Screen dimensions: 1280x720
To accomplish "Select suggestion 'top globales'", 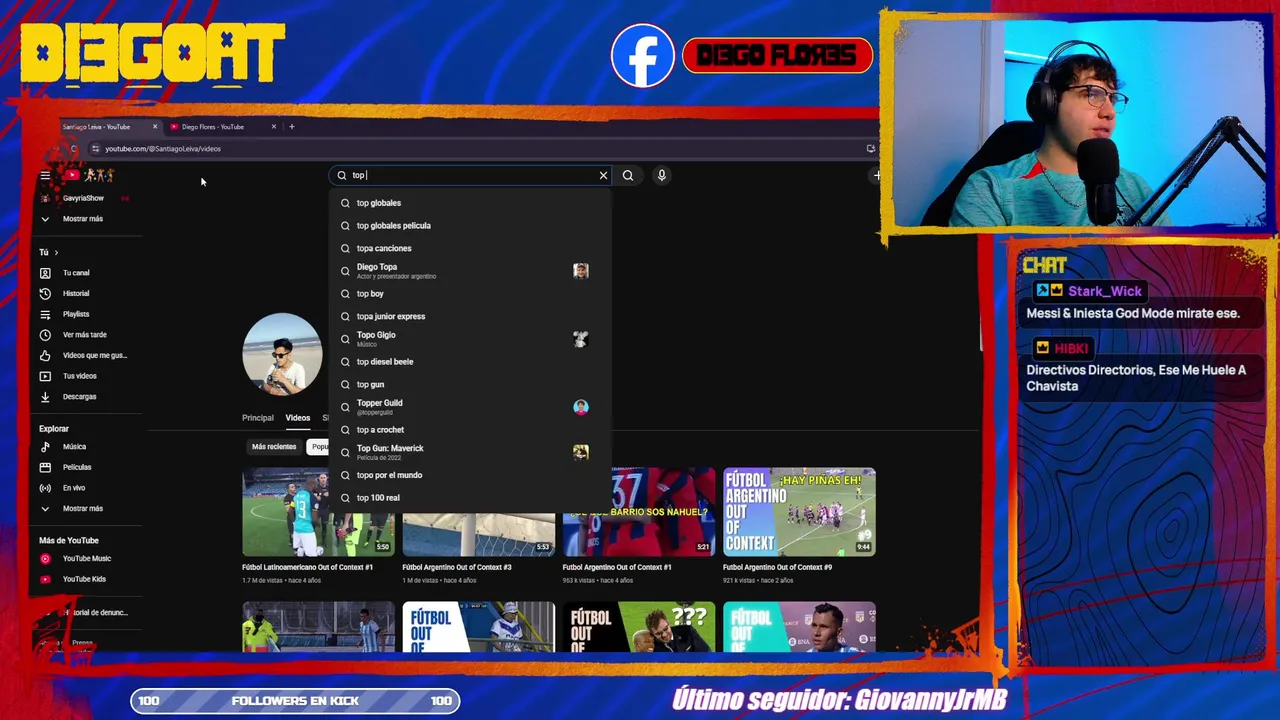I will [x=470, y=203].
